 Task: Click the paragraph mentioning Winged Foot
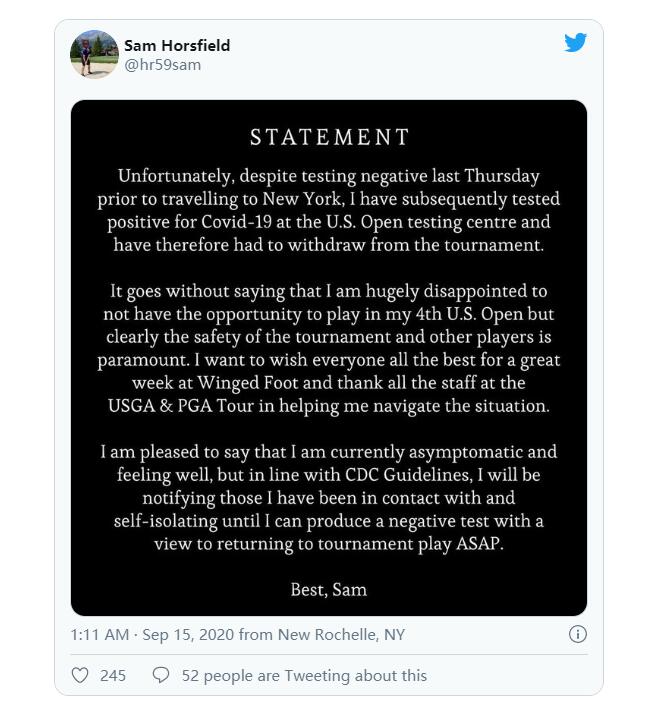329,348
